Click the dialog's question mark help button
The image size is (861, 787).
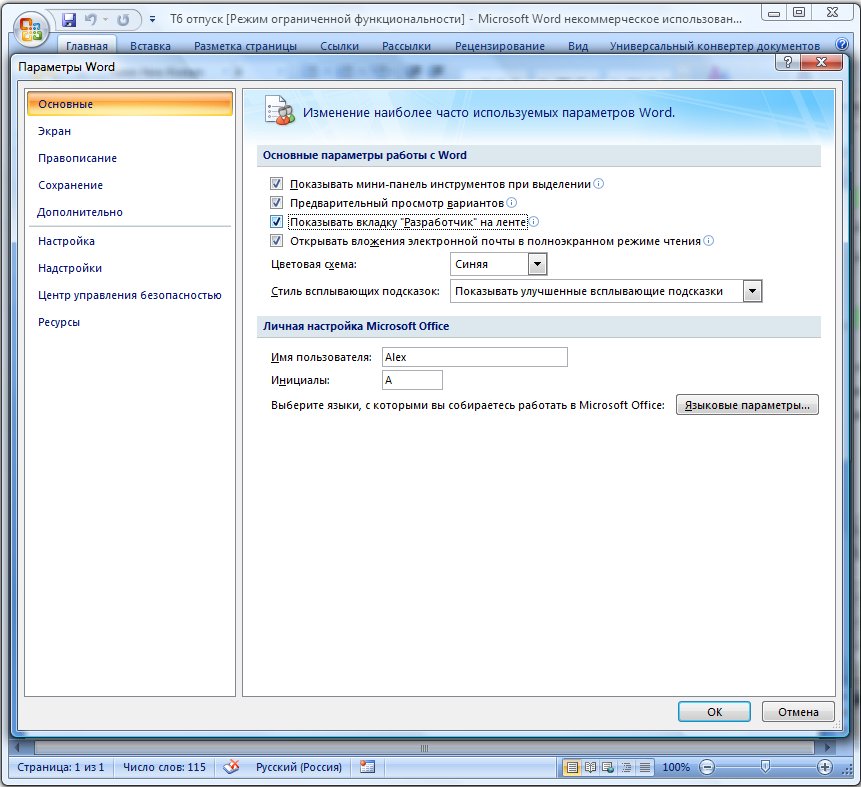coord(788,62)
